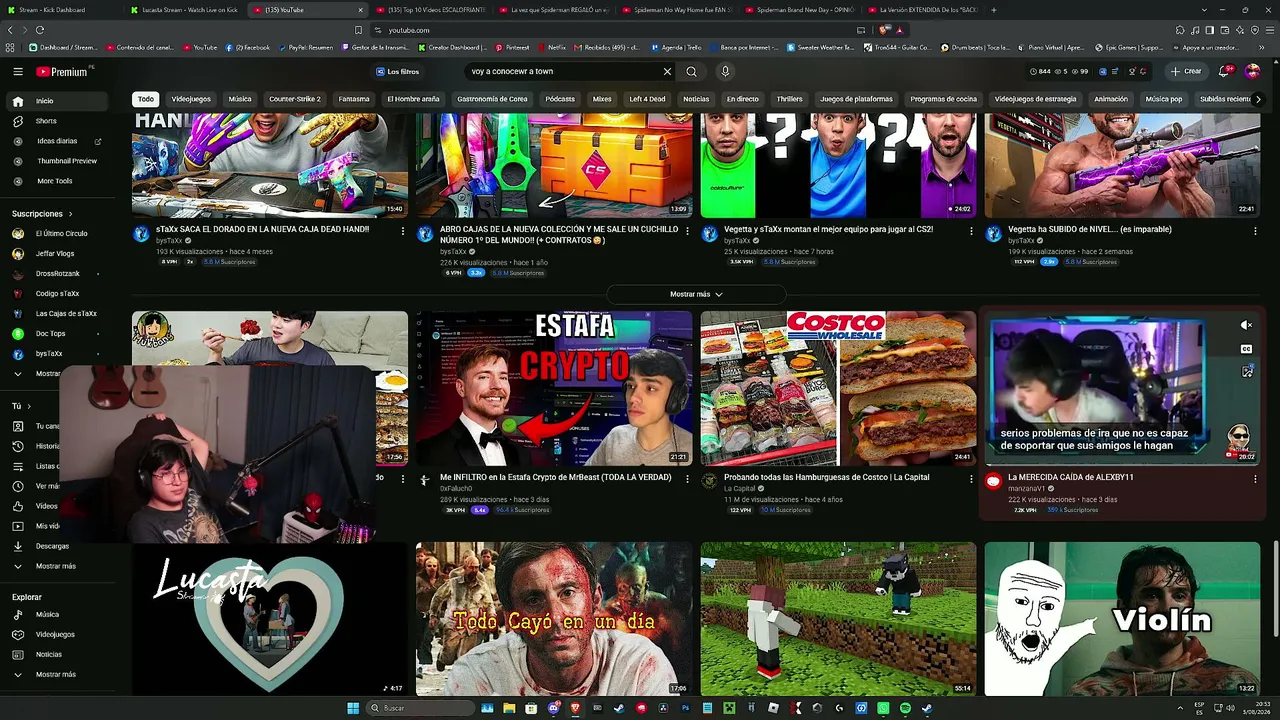The image size is (1280, 720).
Task: Run search with the magnifier button
Action: pyautogui.click(x=691, y=72)
